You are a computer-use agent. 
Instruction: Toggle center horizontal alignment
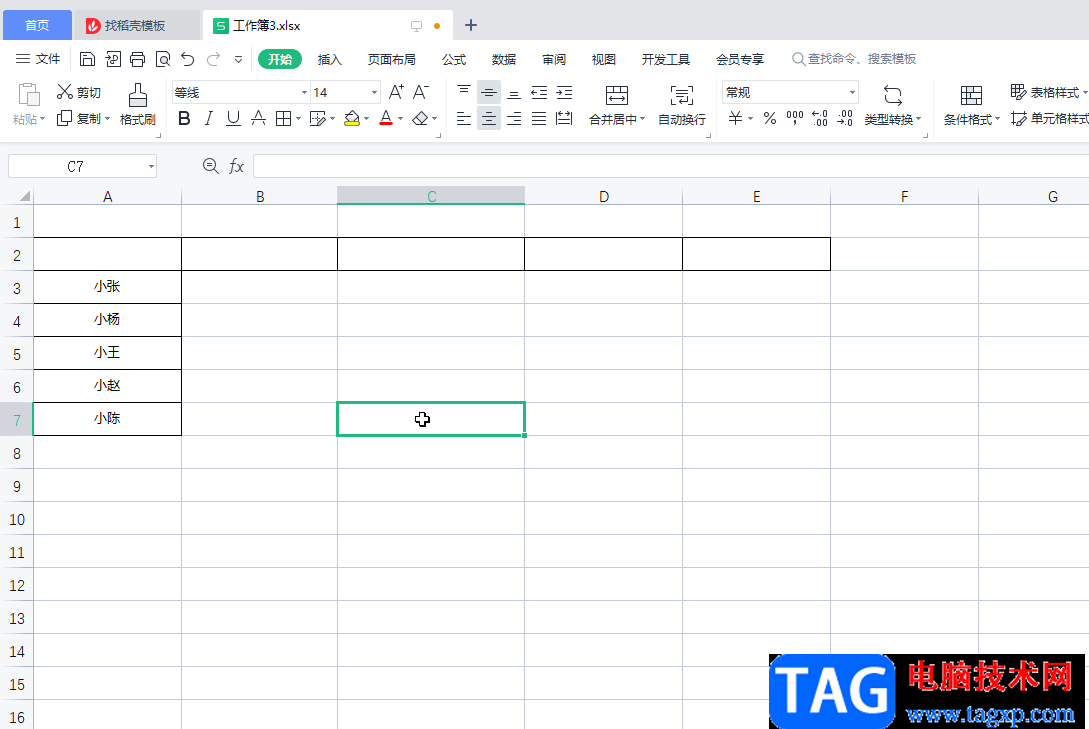coord(489,119)
